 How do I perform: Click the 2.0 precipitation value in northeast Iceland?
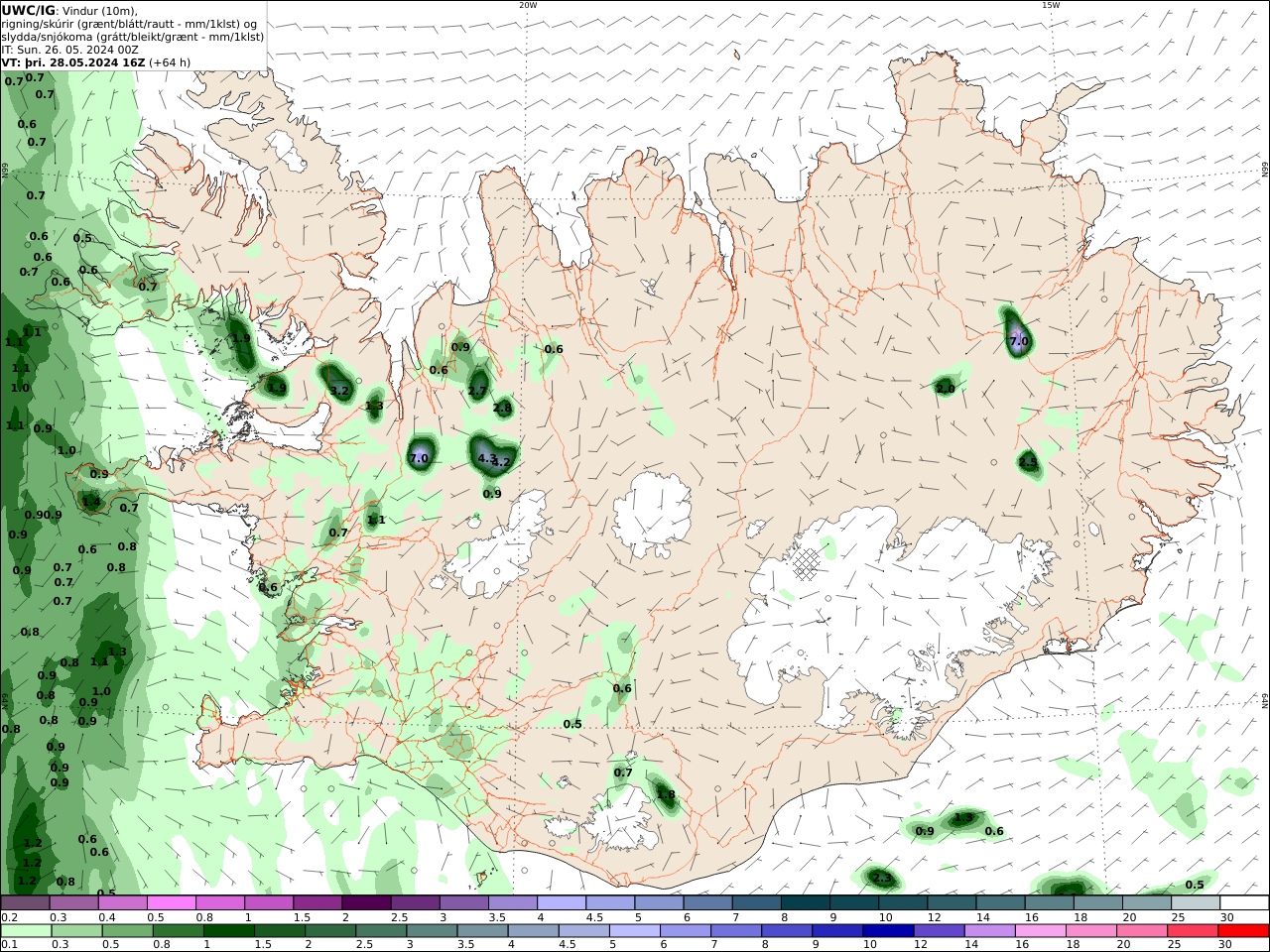click(x=946, y=389)
